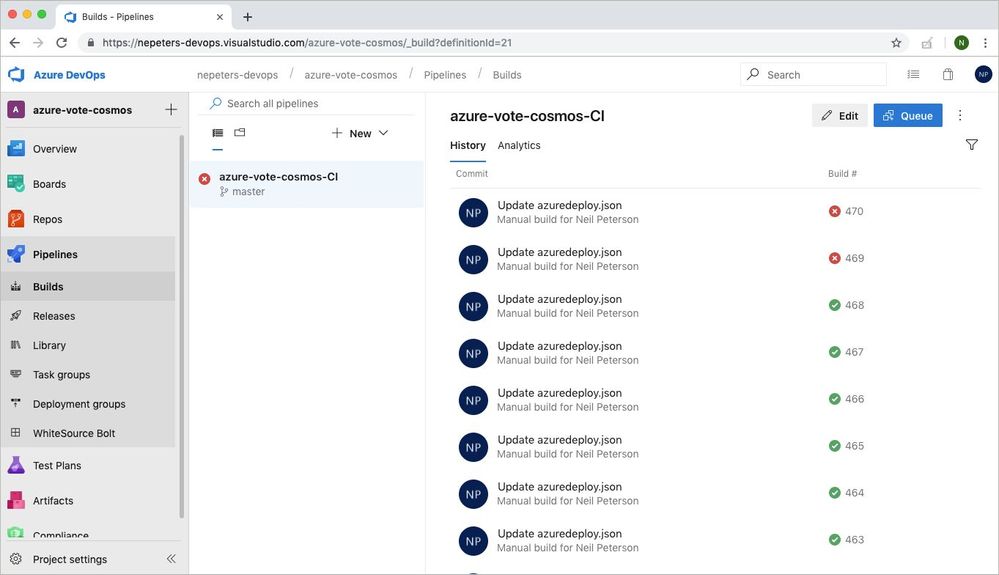This screenshot has height=575, width=999.
Task: Click failed status icon of build 470
Action: pos(835,211)
